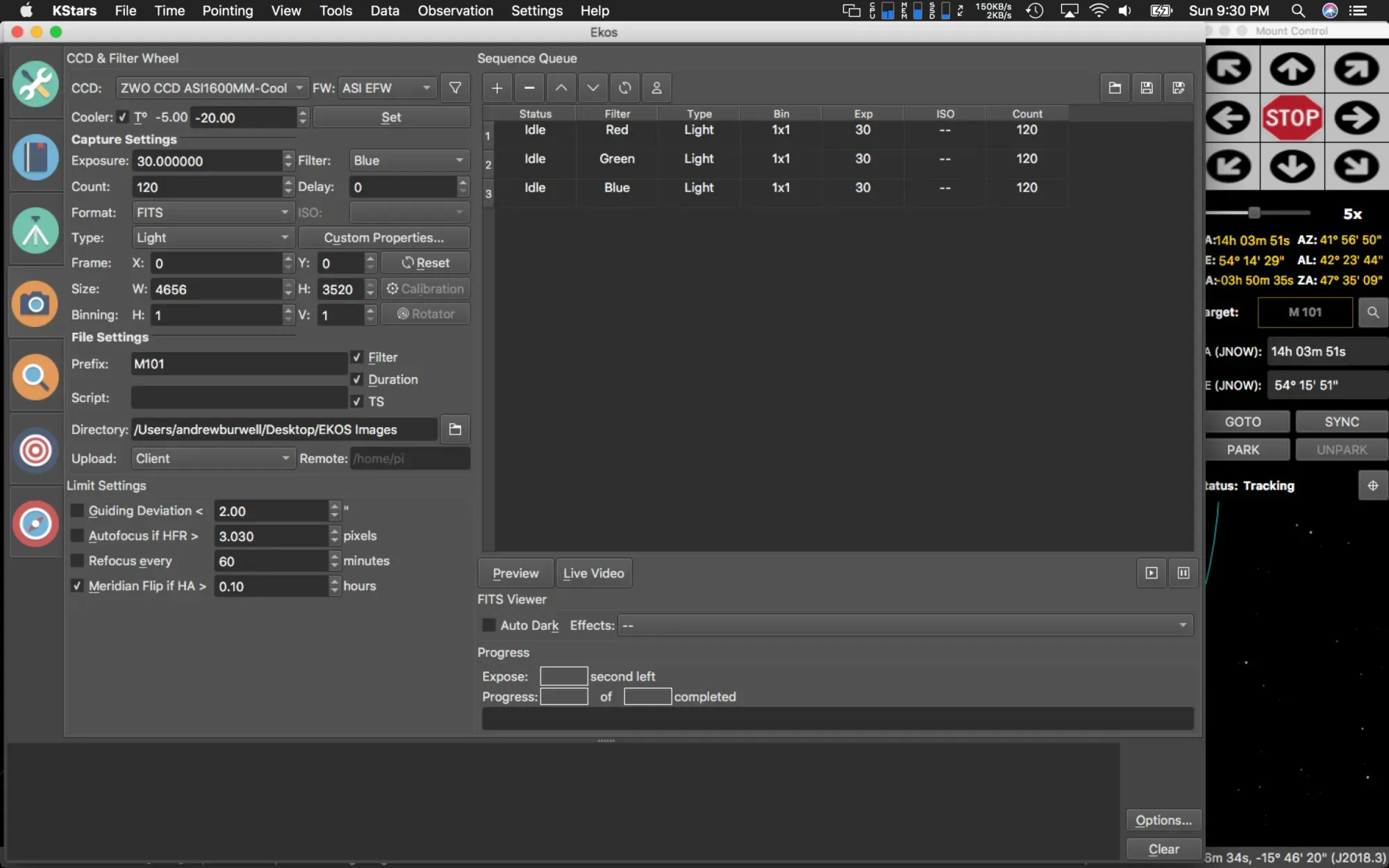Click the GOTO mount button
The width and height of the screenshot is (1389, 868).
[x=1242, y=422]
